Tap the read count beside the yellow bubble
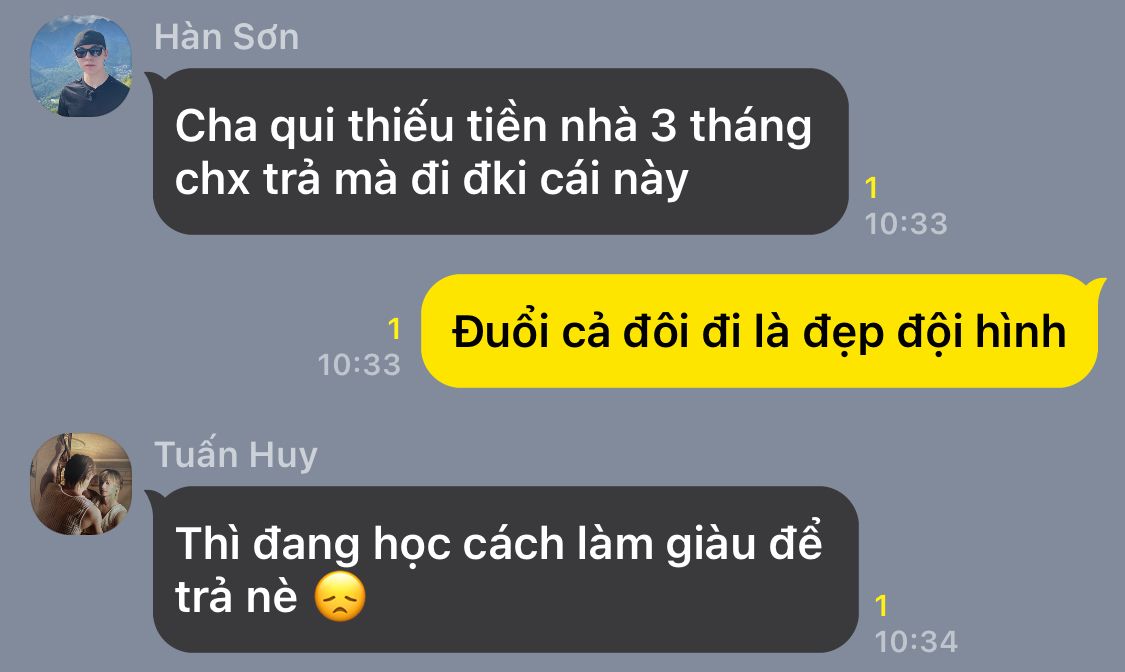Viewport: 1125px width, 672px height. tap(394, 329)
